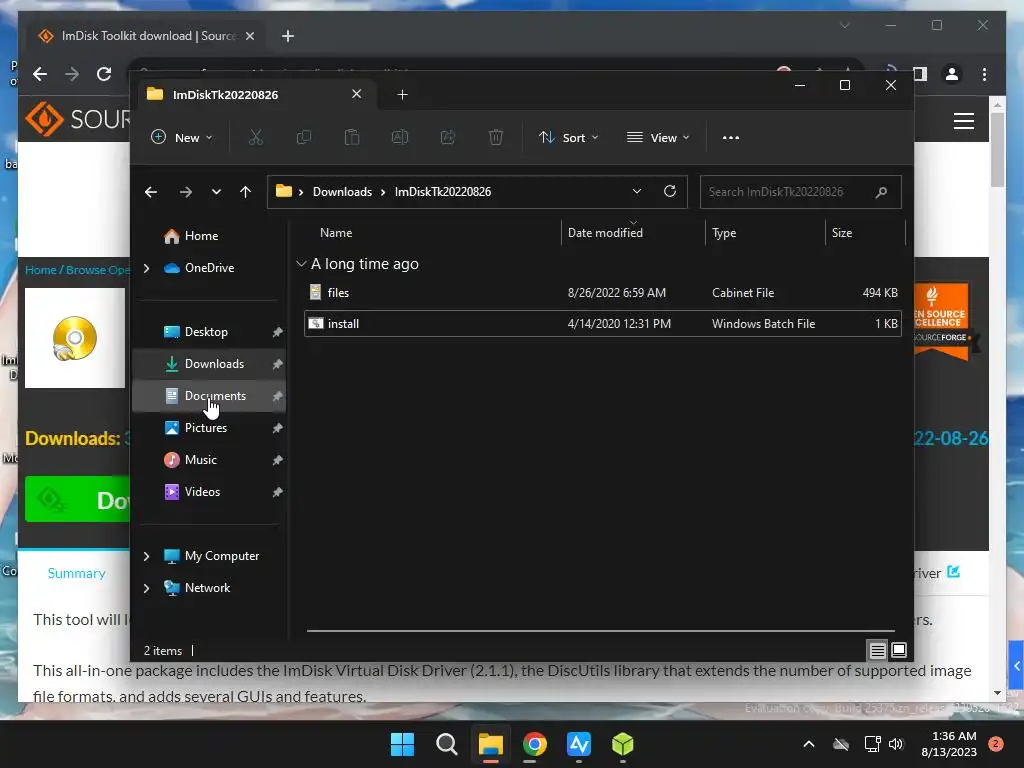This screenshot has width=1024, height=768.
Task: Click the Paste clipboard icon in Explorer toolbar
Action: [351, 137]
